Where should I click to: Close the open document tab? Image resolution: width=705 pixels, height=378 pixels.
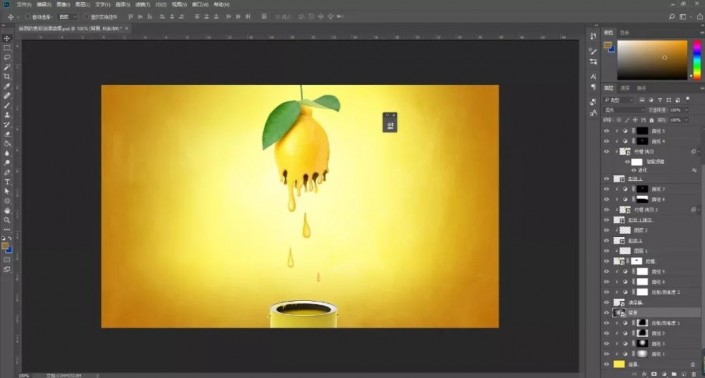click(127, 28)
